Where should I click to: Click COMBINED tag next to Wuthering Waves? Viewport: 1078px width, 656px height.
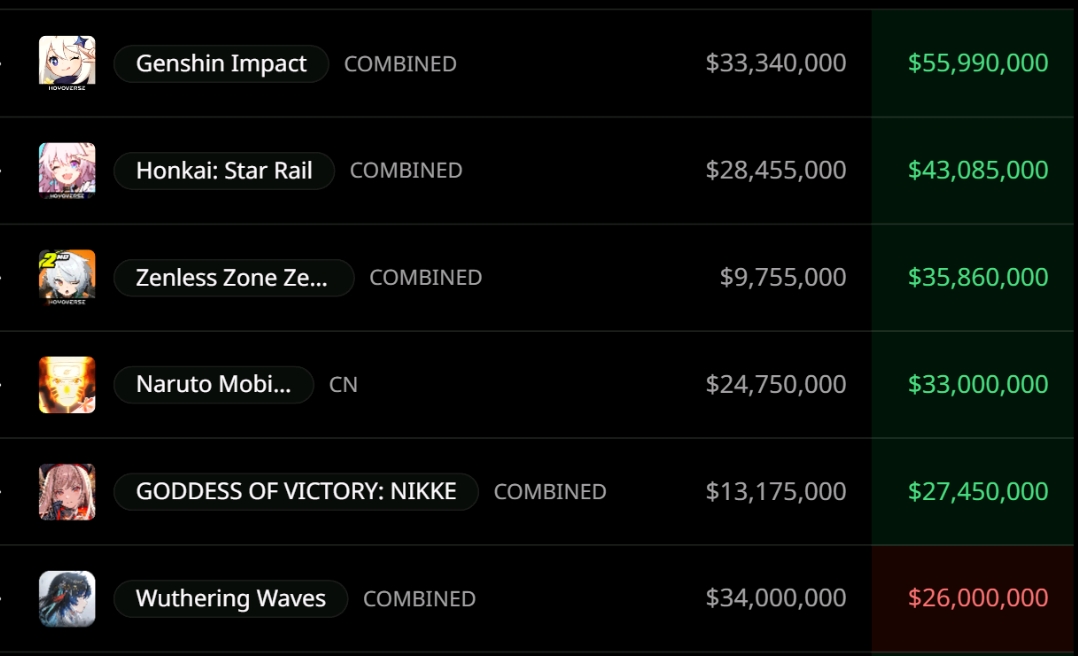(419, 599)
